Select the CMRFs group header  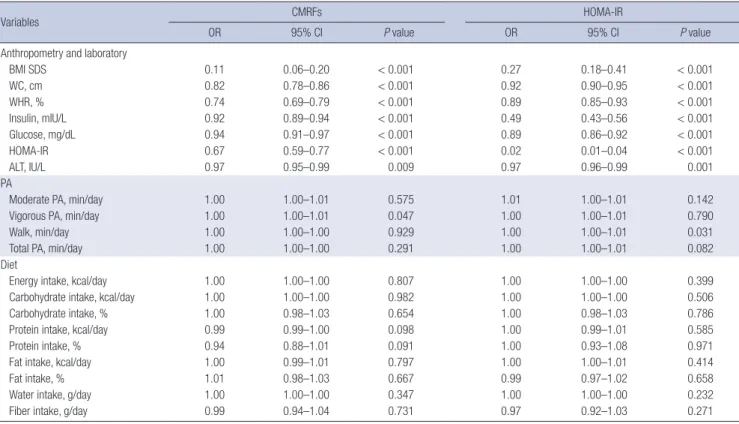[306, 12]
